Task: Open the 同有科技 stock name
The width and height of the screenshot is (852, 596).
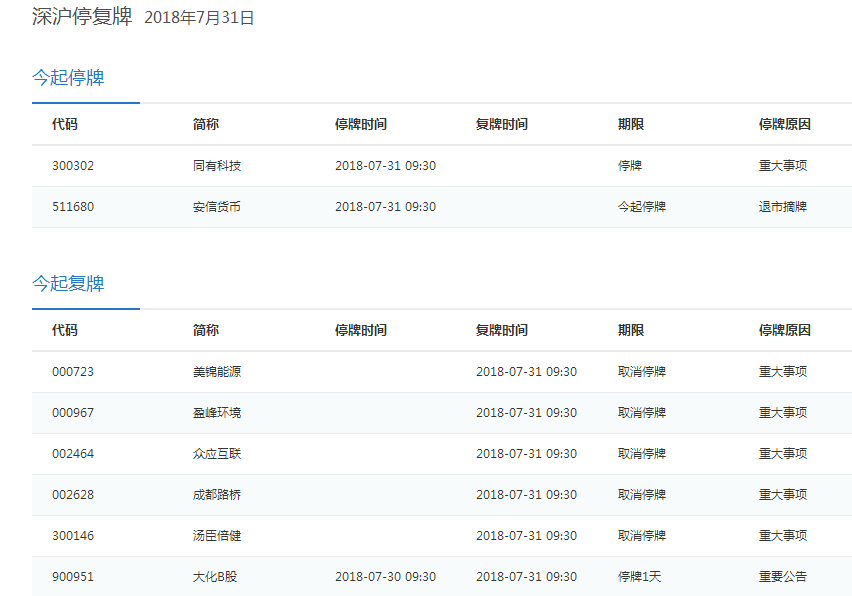Action: 217,166
